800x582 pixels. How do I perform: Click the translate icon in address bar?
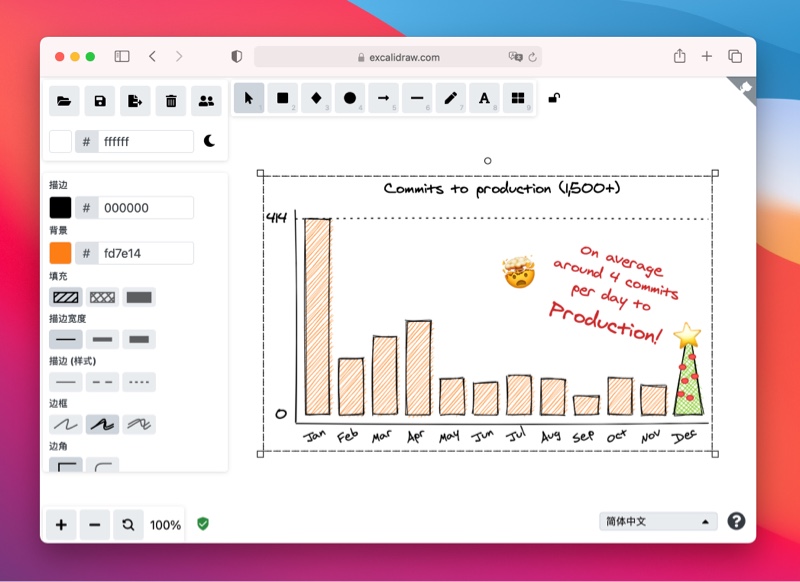515,57
